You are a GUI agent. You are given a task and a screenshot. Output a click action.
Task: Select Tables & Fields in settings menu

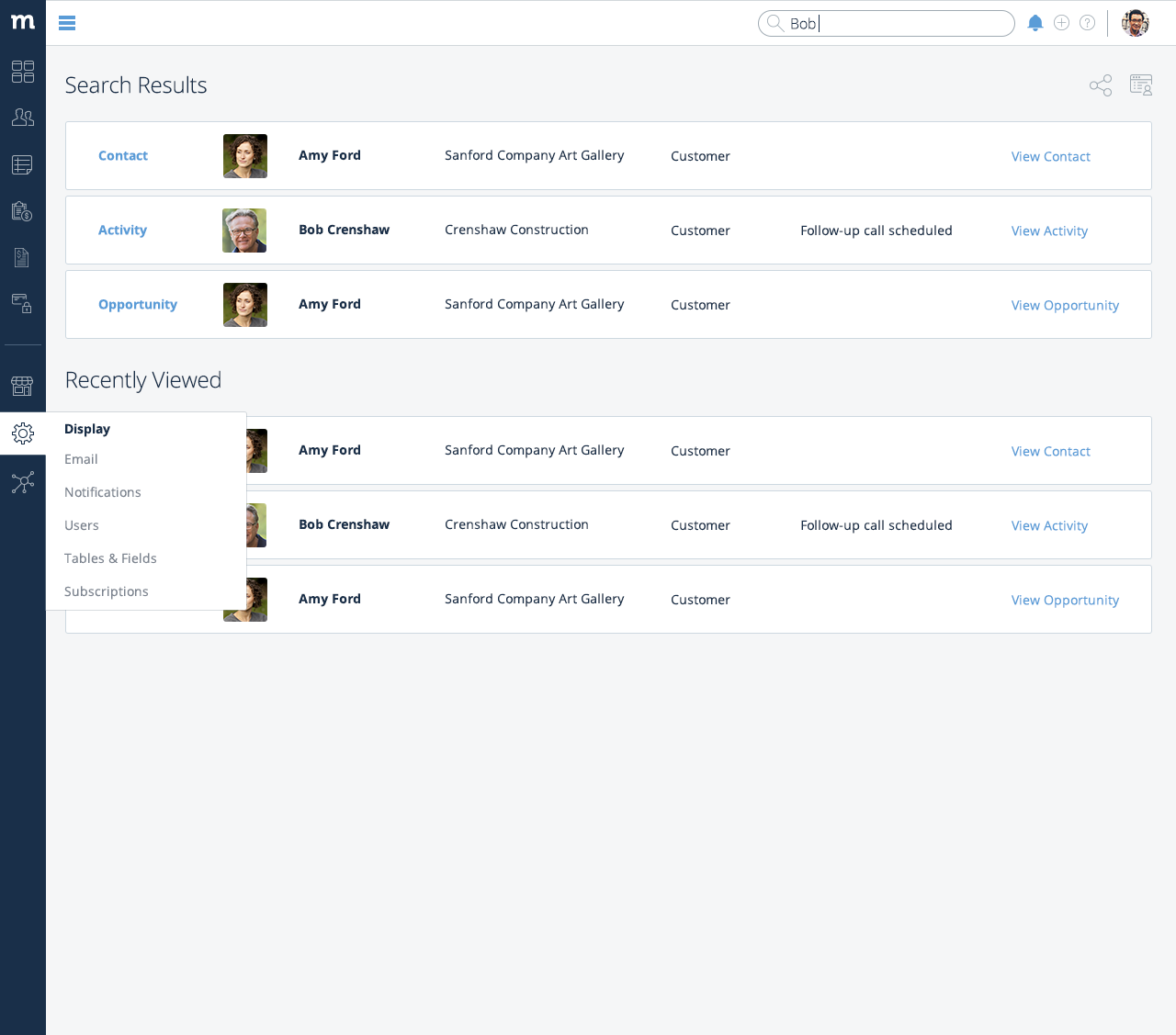(x=110, y=558)
